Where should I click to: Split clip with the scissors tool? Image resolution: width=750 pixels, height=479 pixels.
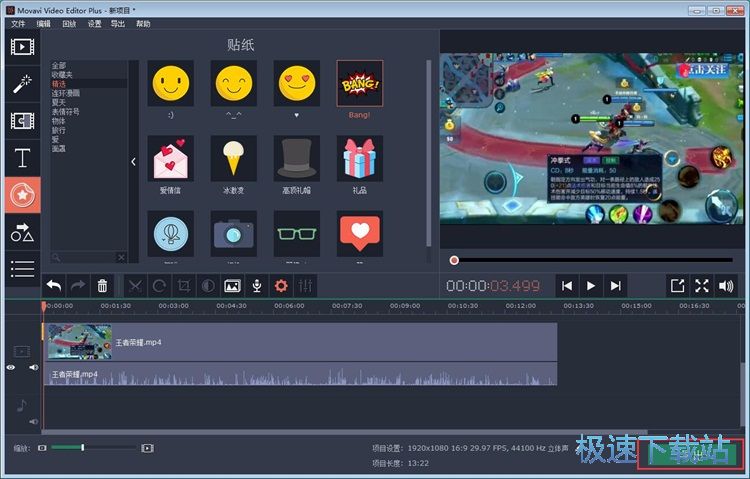[135, 286]
